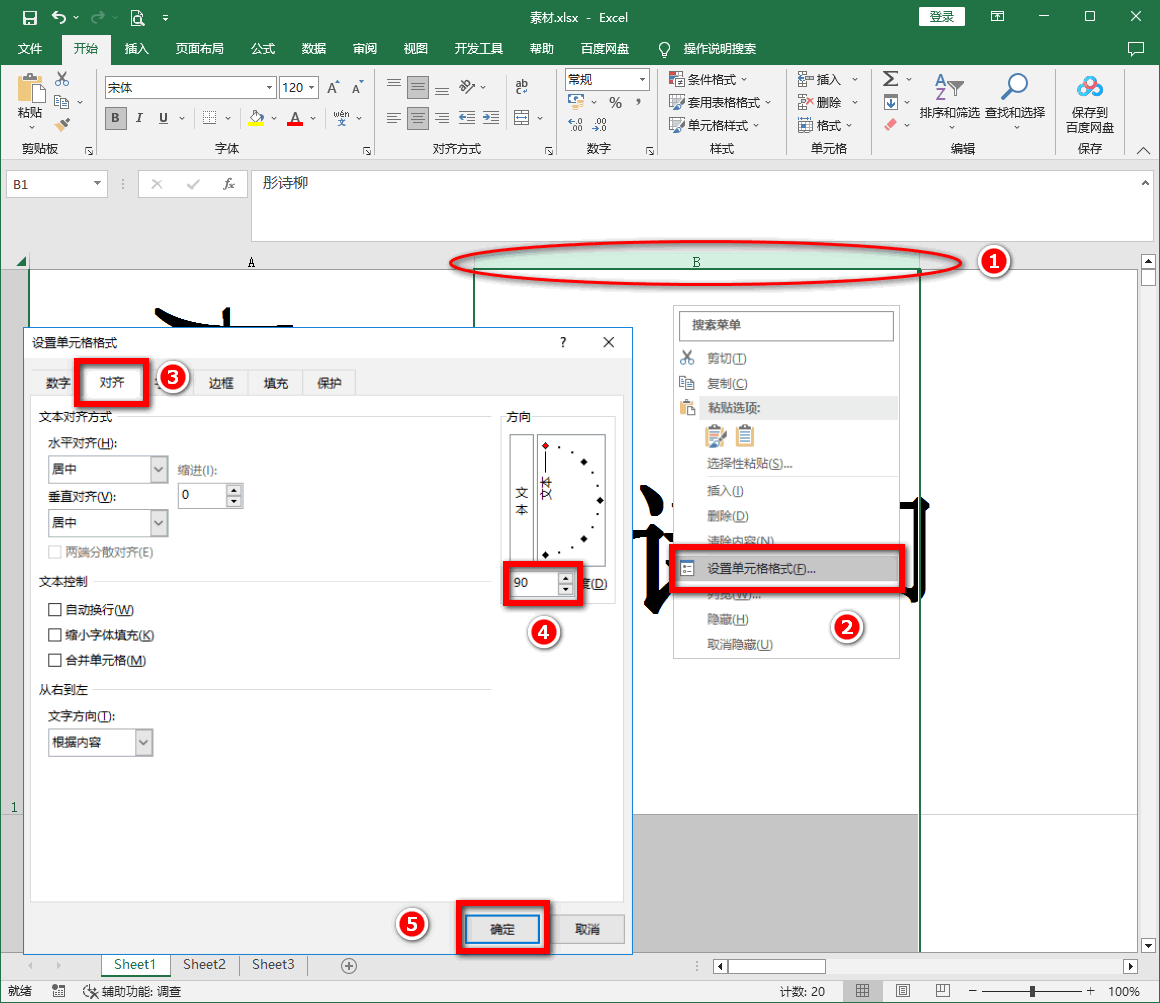Viewport: 1160px width, 1003px height.
Task: Choose 设置单元格格式 in context menu
Action: point(786,568)
